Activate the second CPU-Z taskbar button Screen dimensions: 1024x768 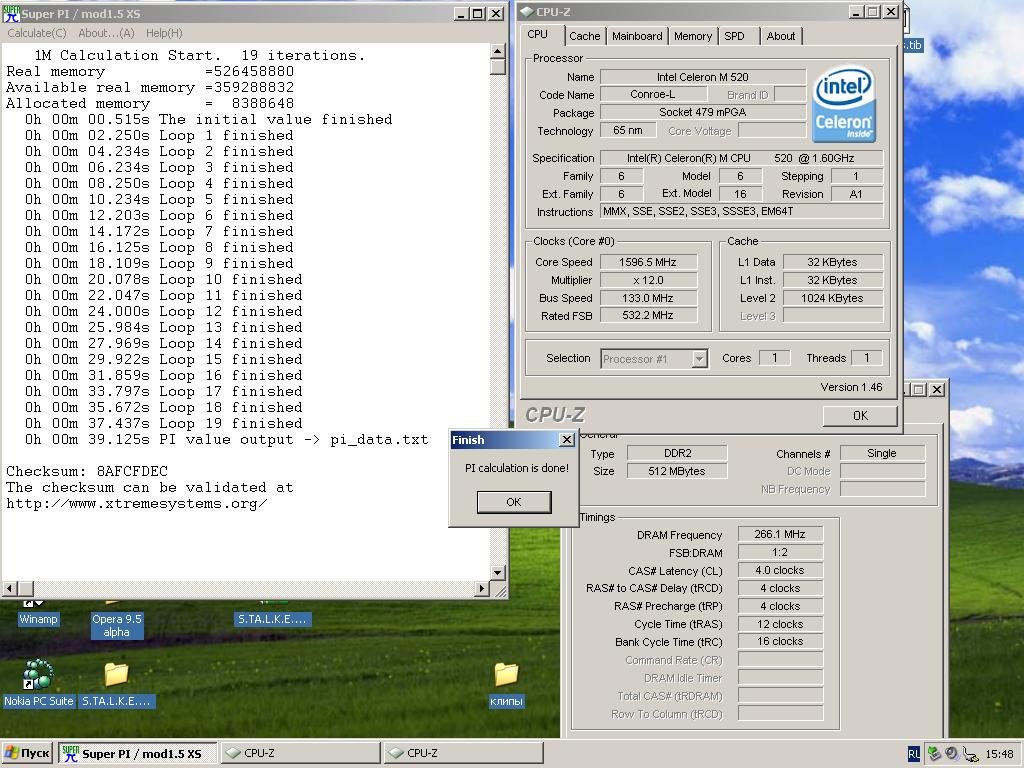[464, 754]
